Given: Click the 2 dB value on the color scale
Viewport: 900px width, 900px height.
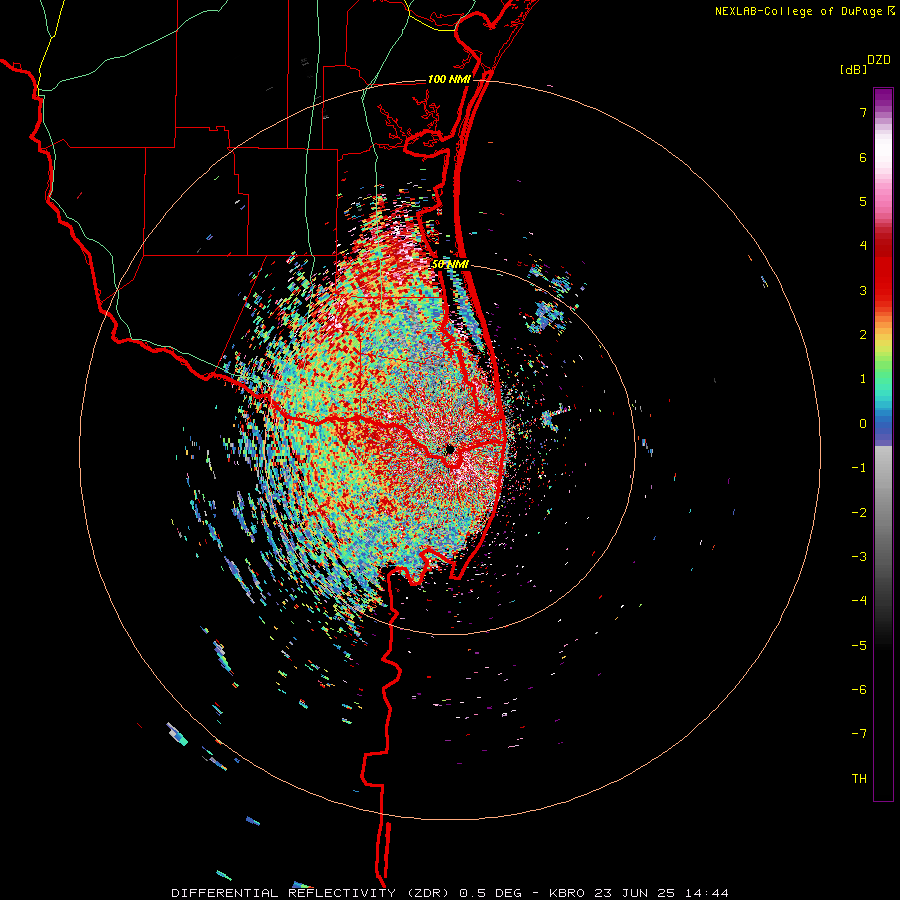Looking at the screenshot, I should [863, 335].
